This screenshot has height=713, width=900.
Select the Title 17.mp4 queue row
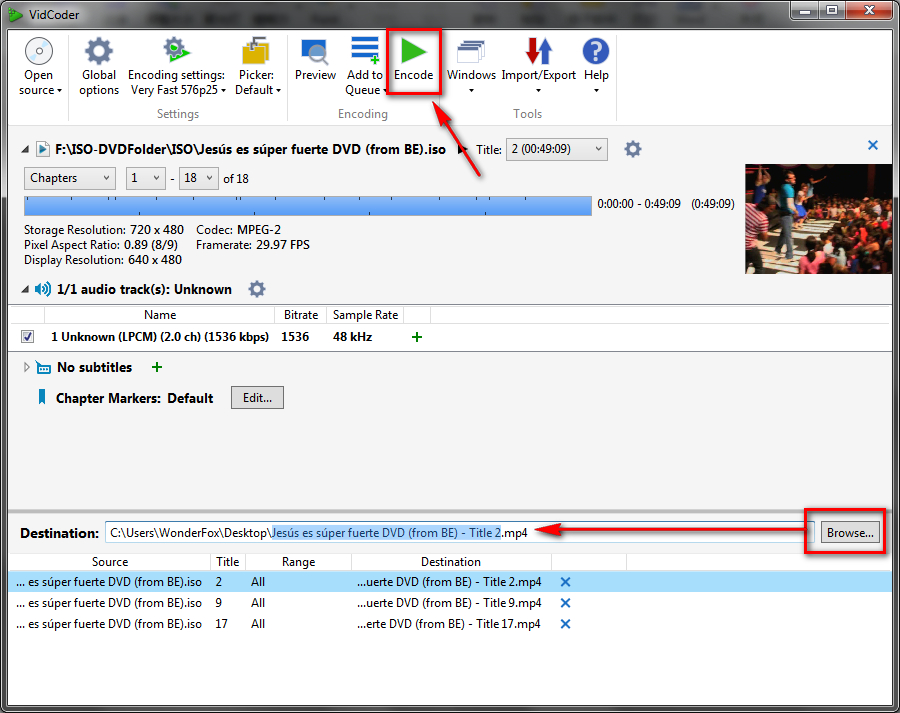[450, 623]
